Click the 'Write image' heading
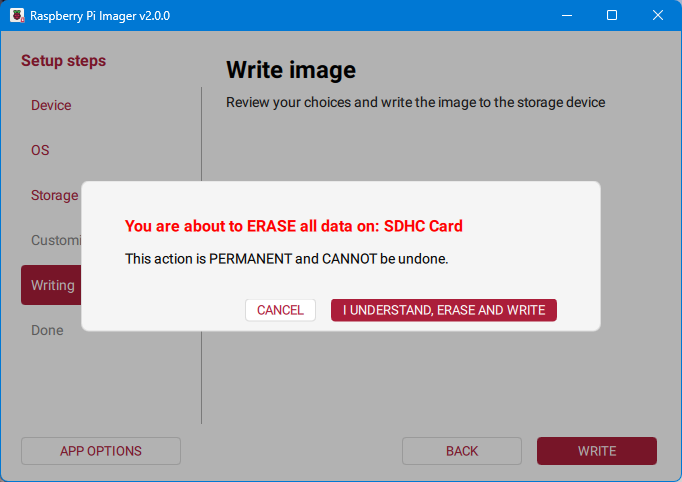The image size is (682, 482). click(x=291, y=70)
